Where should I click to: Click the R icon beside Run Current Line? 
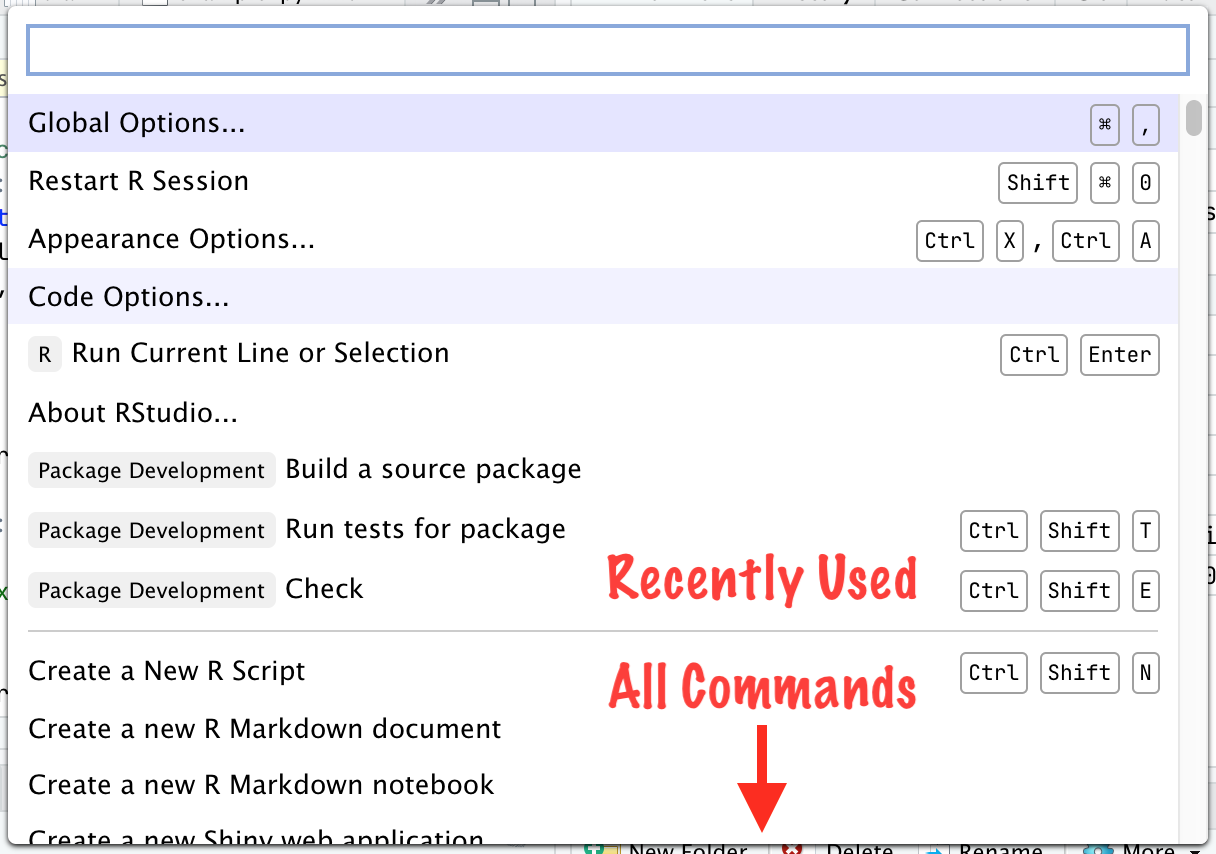[x=44, y=354]
